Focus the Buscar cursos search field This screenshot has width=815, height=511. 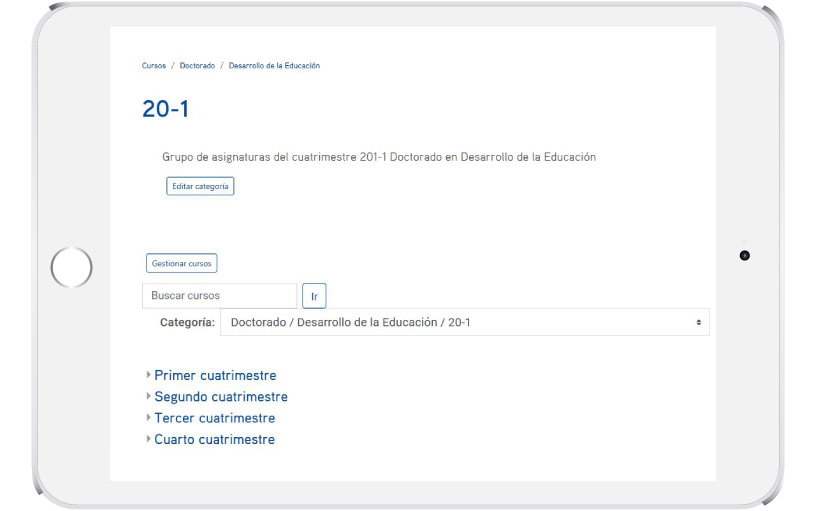click(219, 295)
